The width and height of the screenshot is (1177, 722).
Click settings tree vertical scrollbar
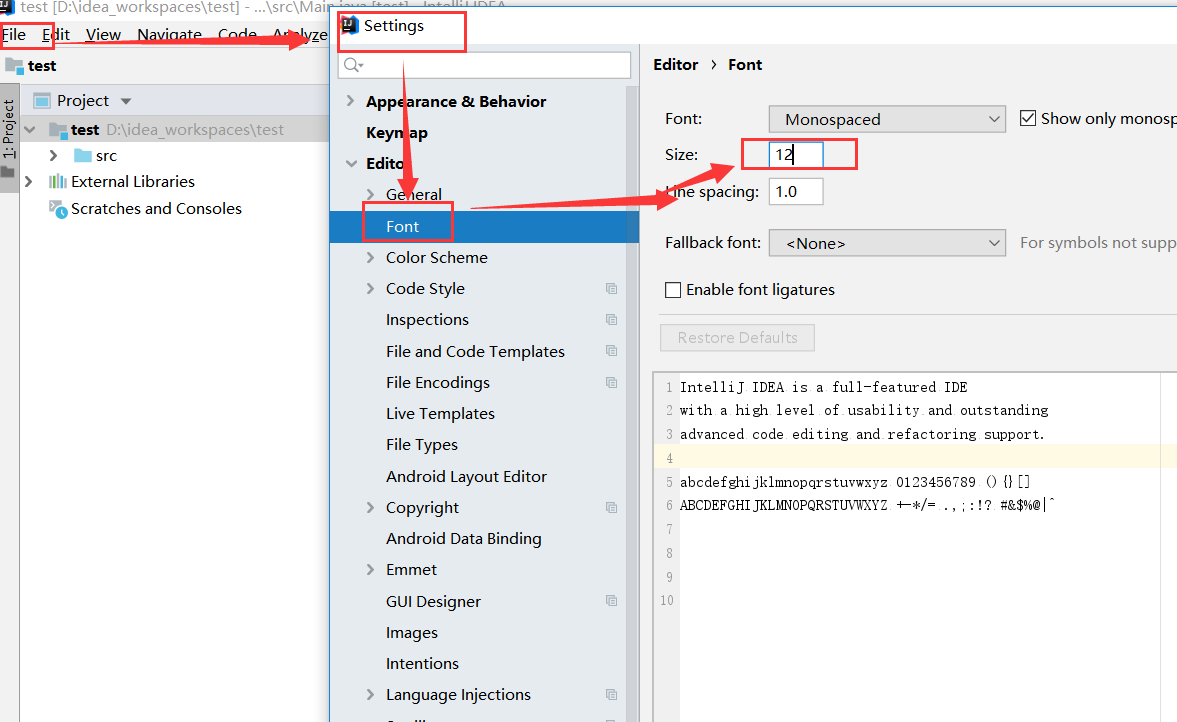[632, 404]
